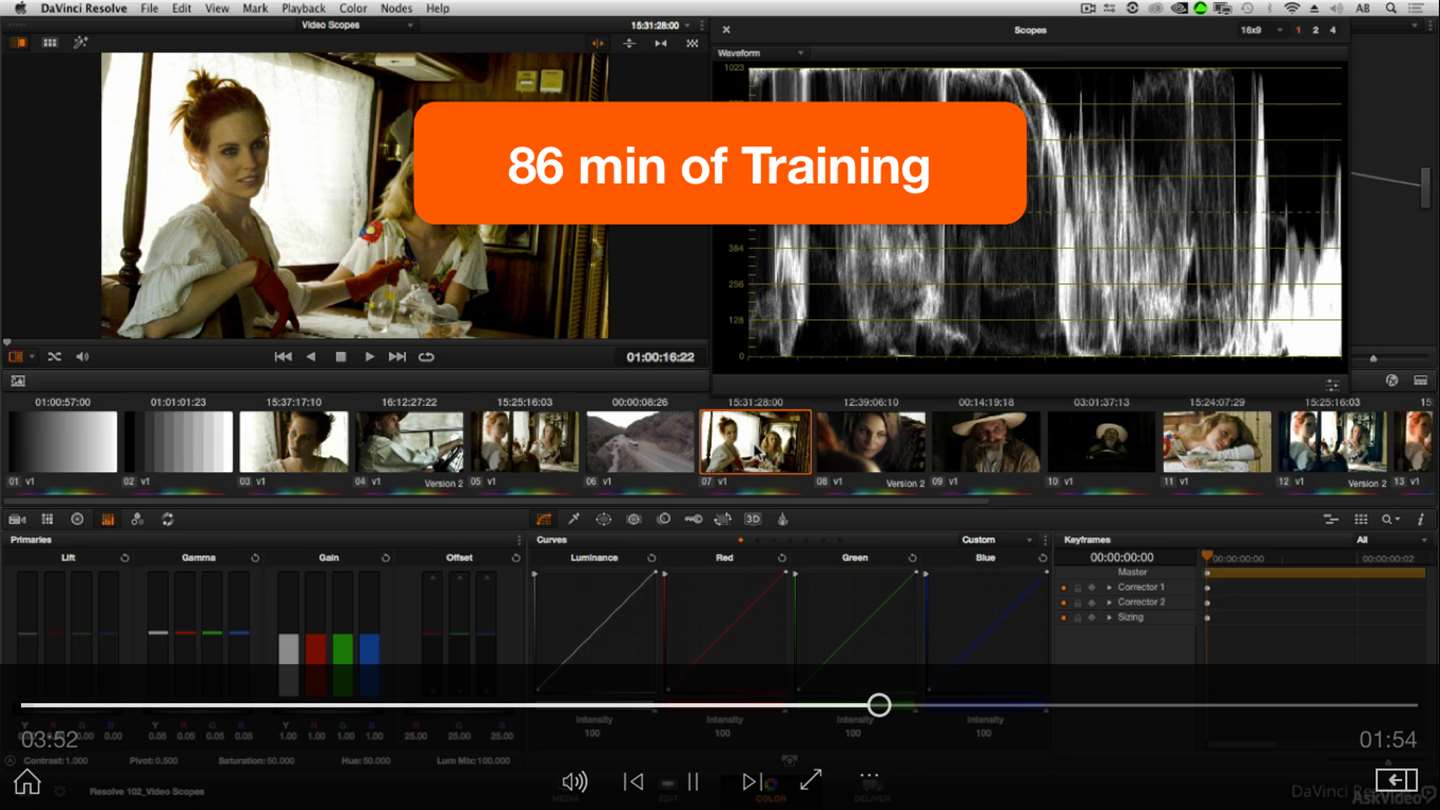Open the Power Window palette icon

click(604, 519)
